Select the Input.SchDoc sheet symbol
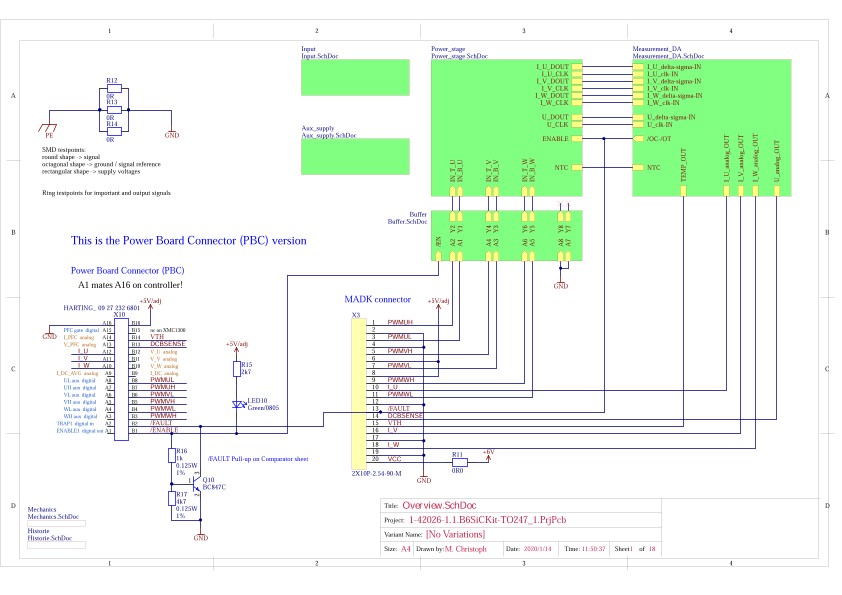This screenshot has width=842, height=595. [355, 77]
